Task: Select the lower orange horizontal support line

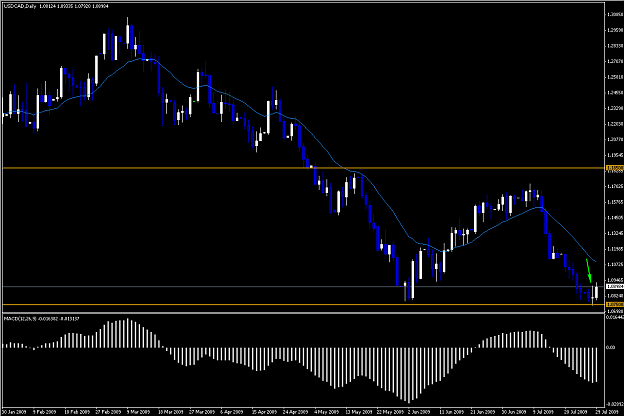Action: click(303, 305)
